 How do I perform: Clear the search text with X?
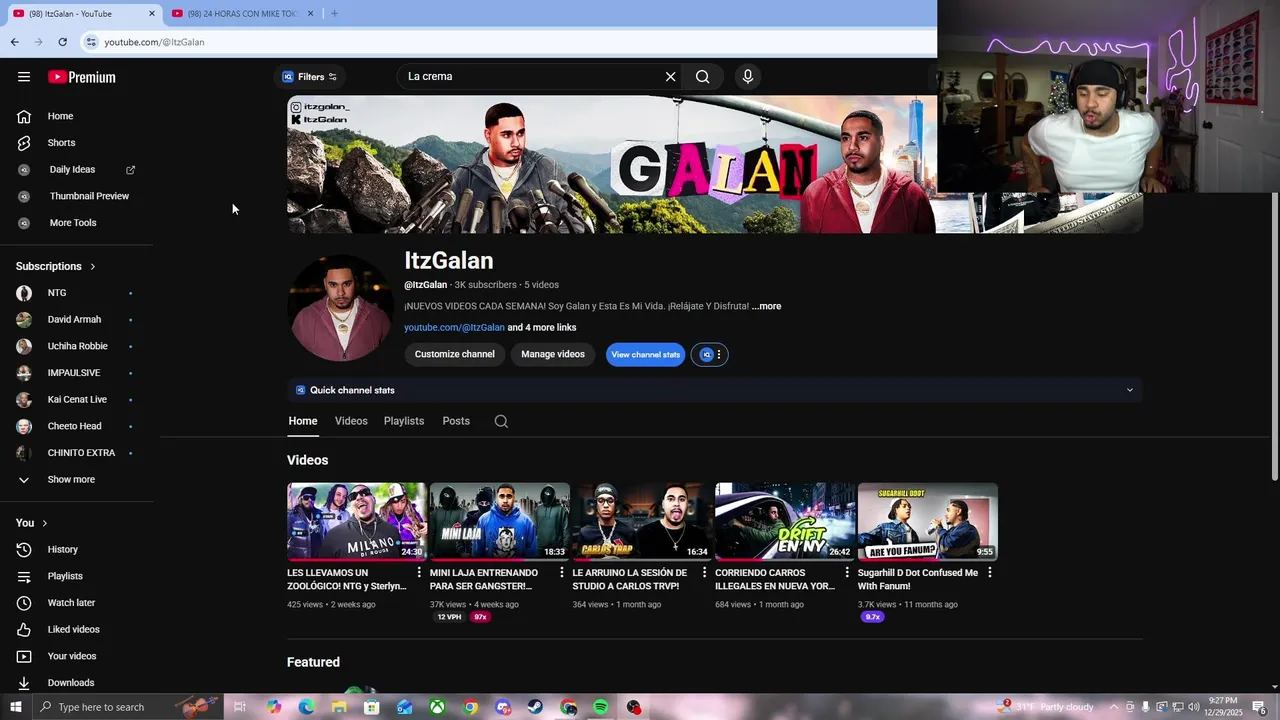pyautogui.click(x=670, y=77)
